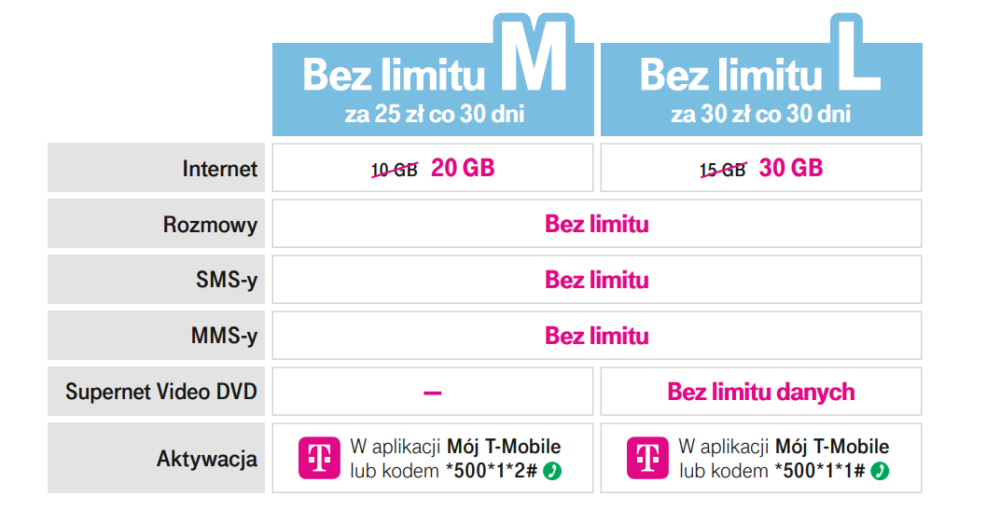Click the 30 GB internet value
Screen dimensions: 1000x511
click(x=791, y=168)
